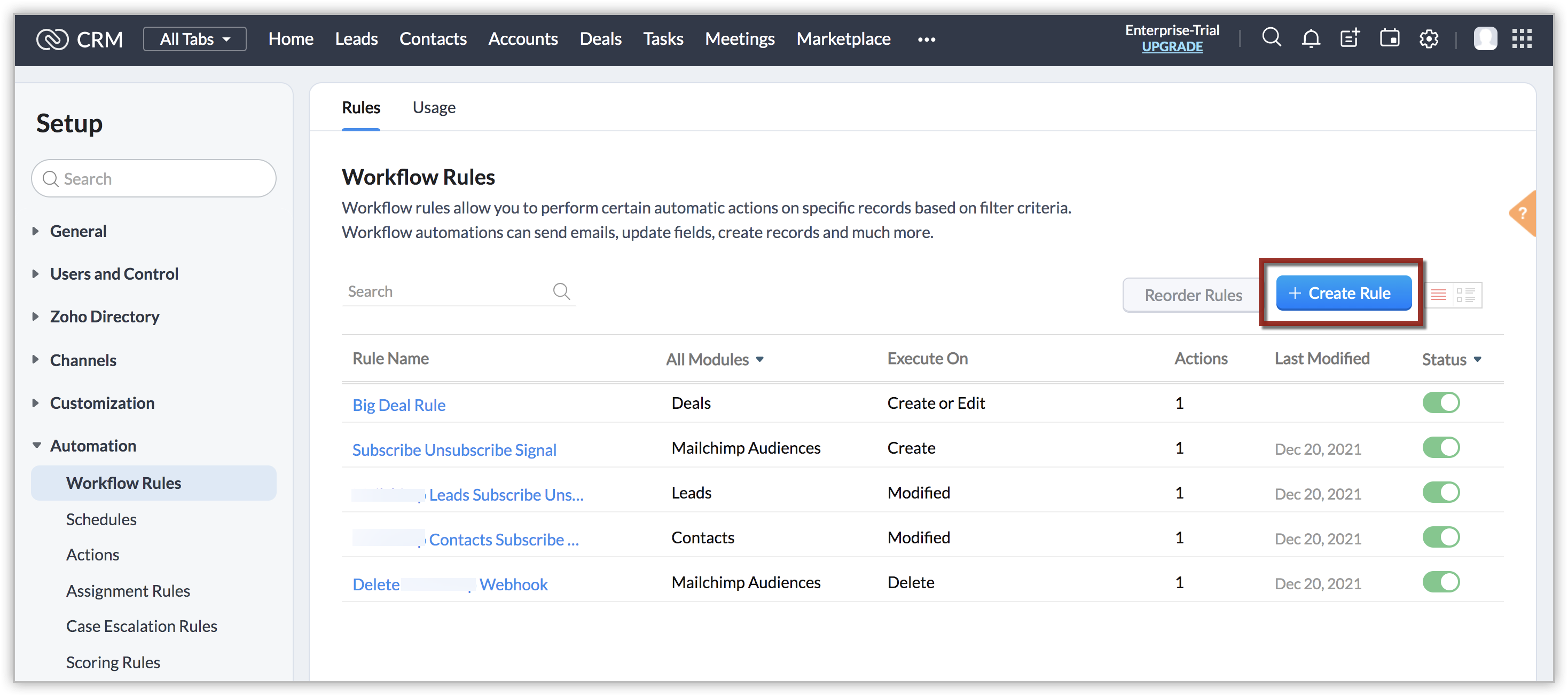1568x696 pixels.
Task: Click the user profile avatar
Action: point(1485,38)
